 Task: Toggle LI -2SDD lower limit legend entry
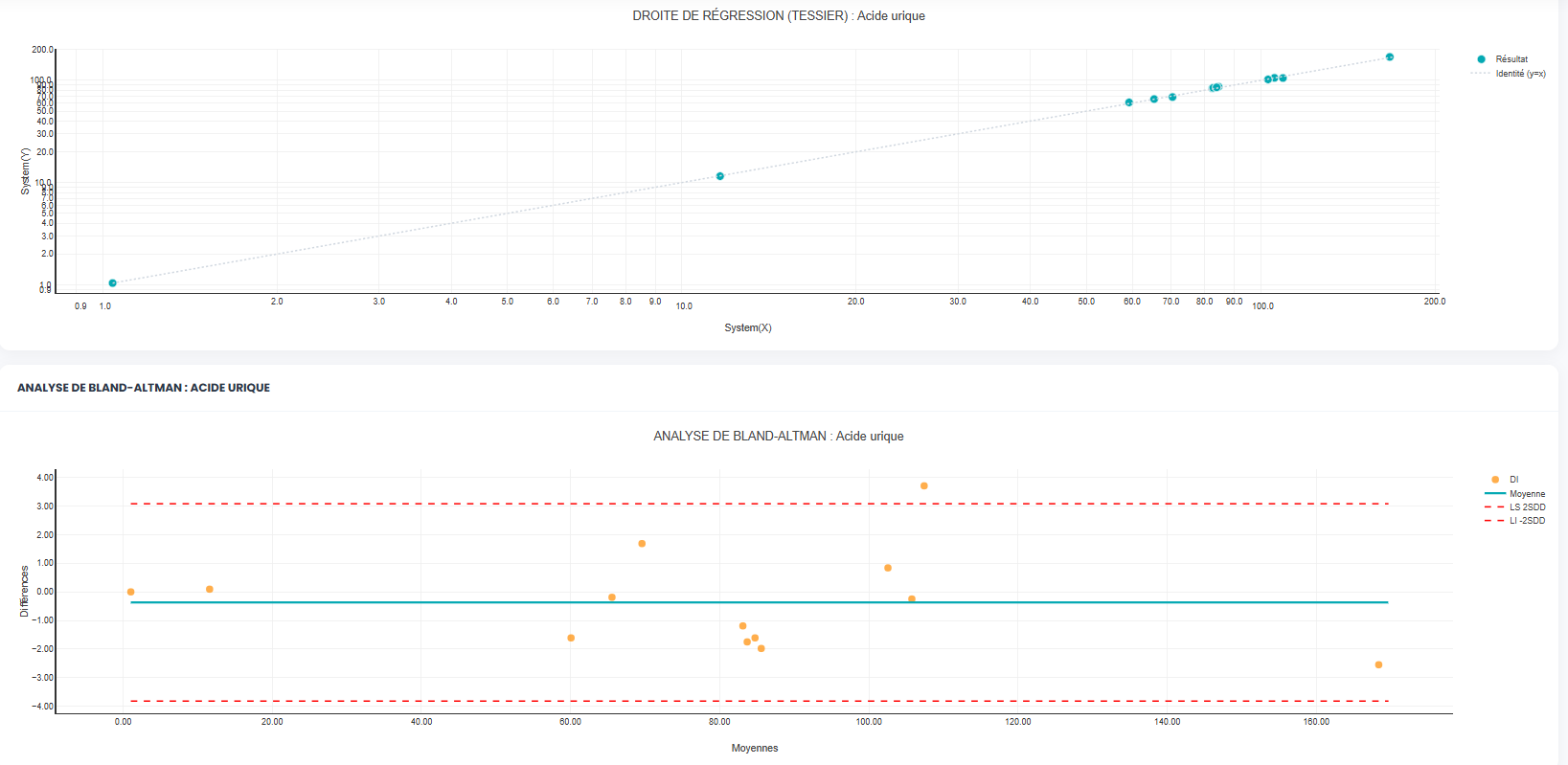1527,521
